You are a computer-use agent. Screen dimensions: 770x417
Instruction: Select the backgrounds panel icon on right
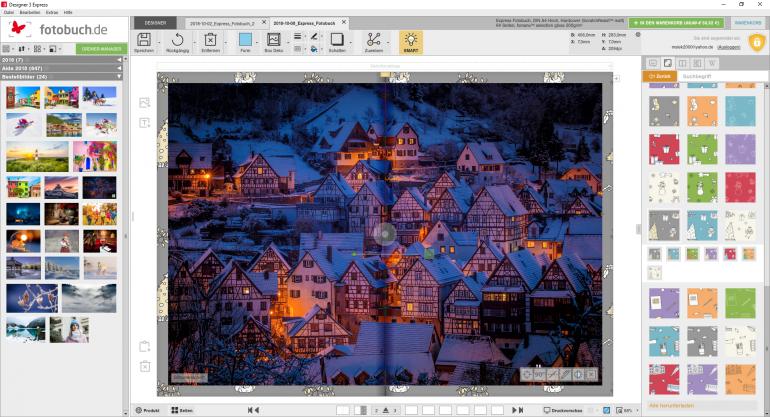tap(667, 63)
